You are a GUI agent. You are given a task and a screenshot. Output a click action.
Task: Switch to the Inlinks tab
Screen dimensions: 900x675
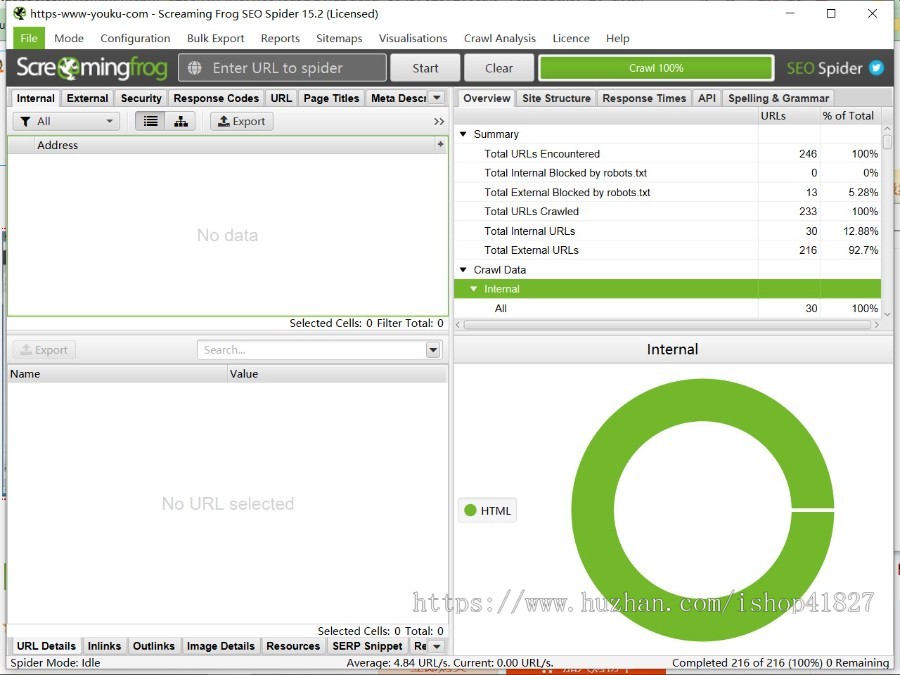pyautogui.click(x=104, y=646)
